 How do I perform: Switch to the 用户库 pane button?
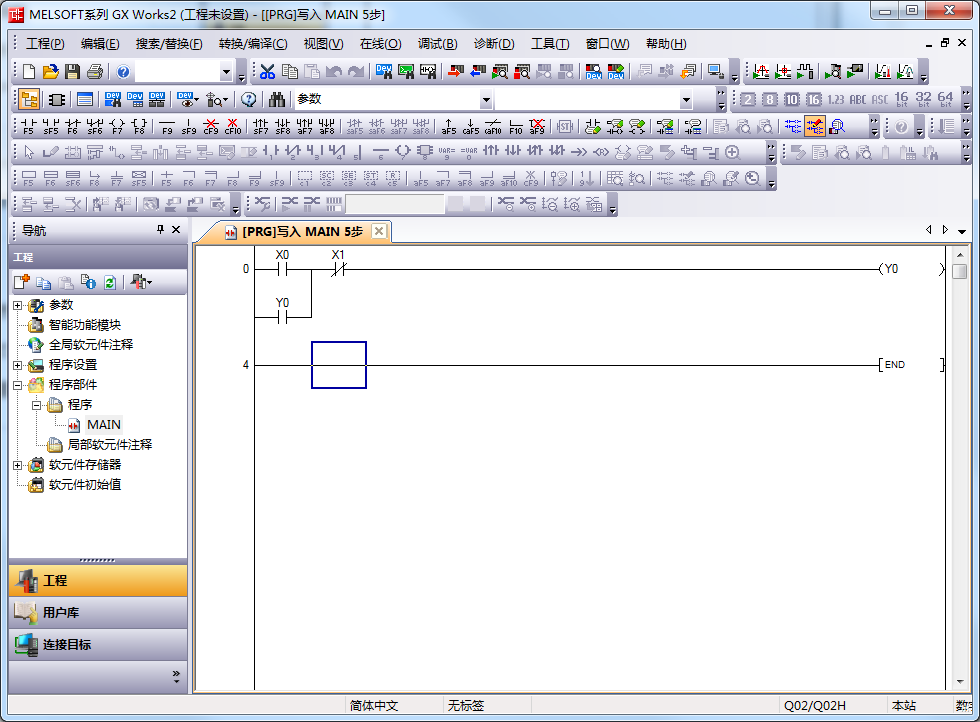point(98,612)
